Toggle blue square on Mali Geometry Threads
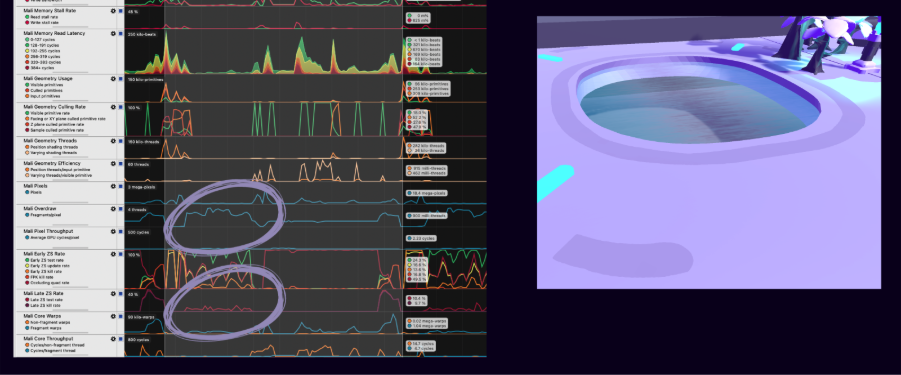This screenshot has height=375, width=901. (x=121, y=141)
